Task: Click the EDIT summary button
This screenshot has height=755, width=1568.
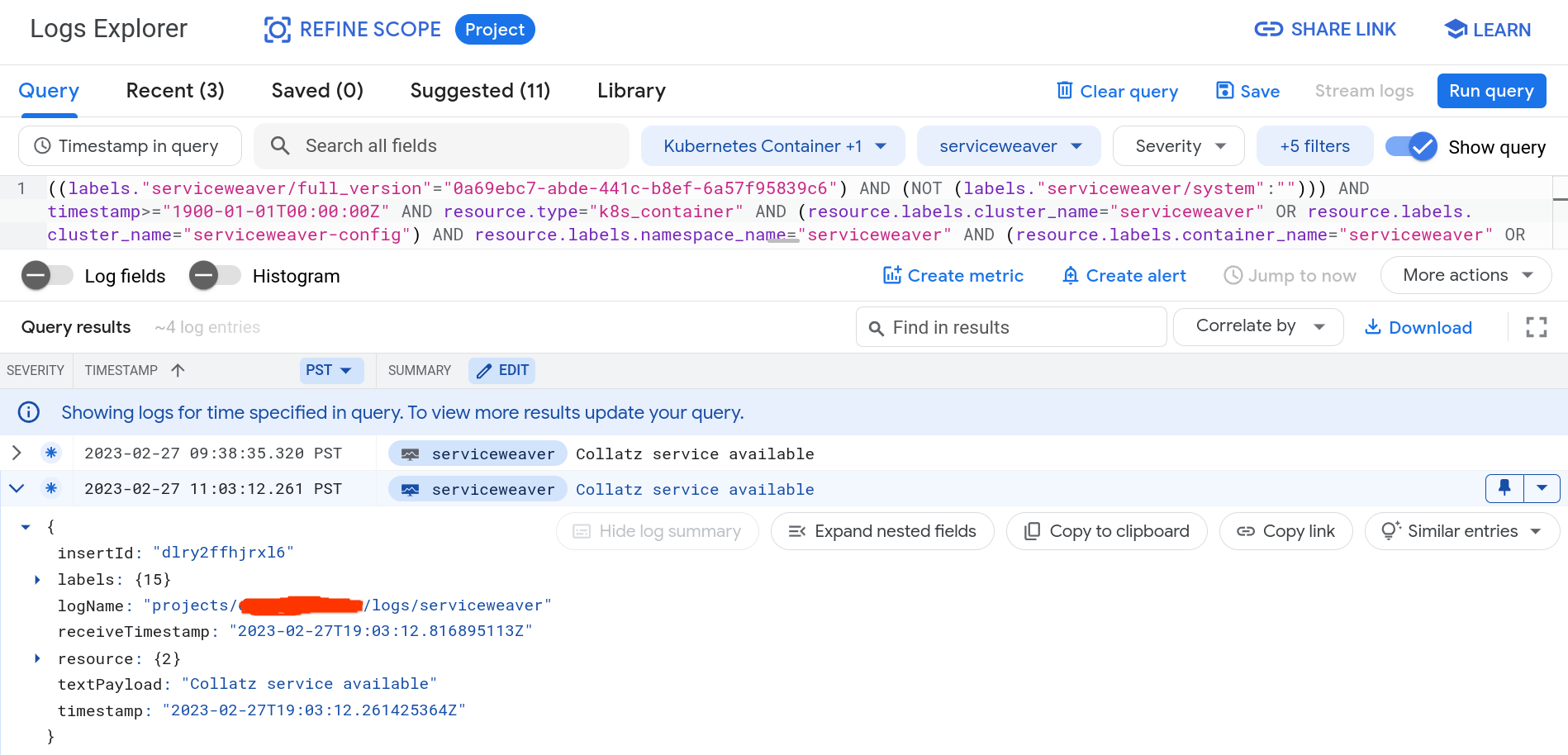Action: [x=501, y=370]
